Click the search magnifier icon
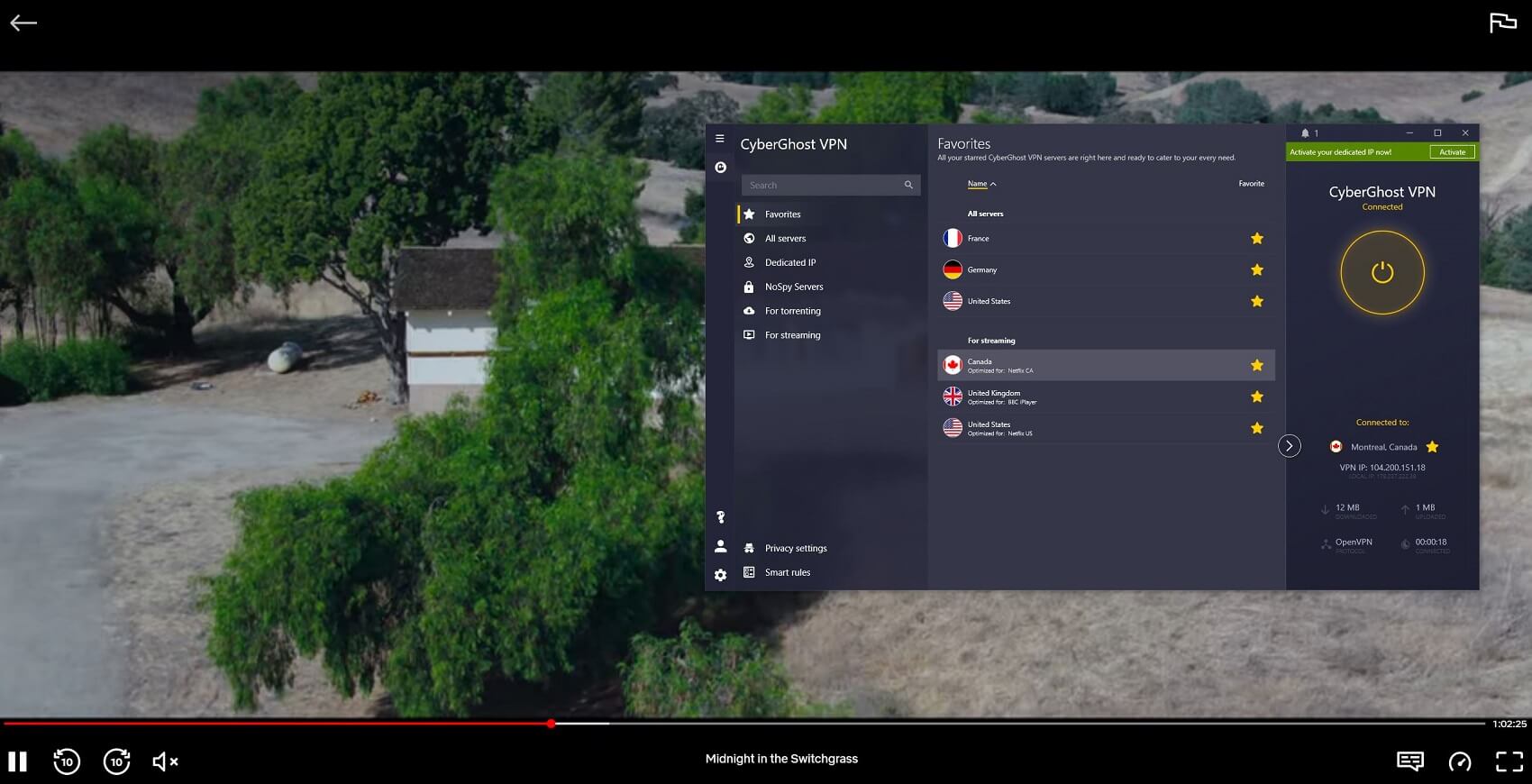The height and width of the screenshot is (784, 1532). (908, 185)
